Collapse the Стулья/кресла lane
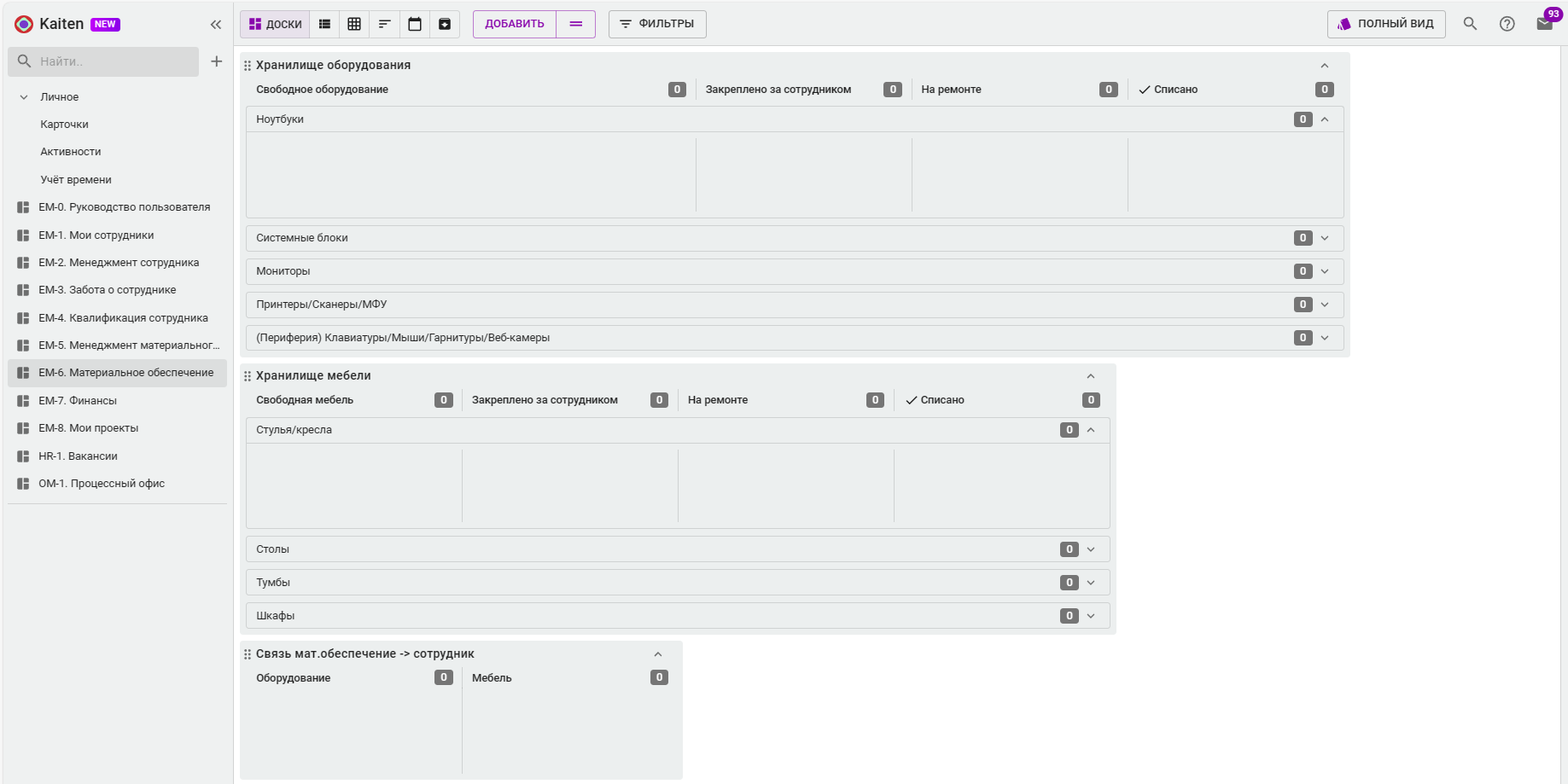Screen dimensions: 1568x784 point(1091,430)
